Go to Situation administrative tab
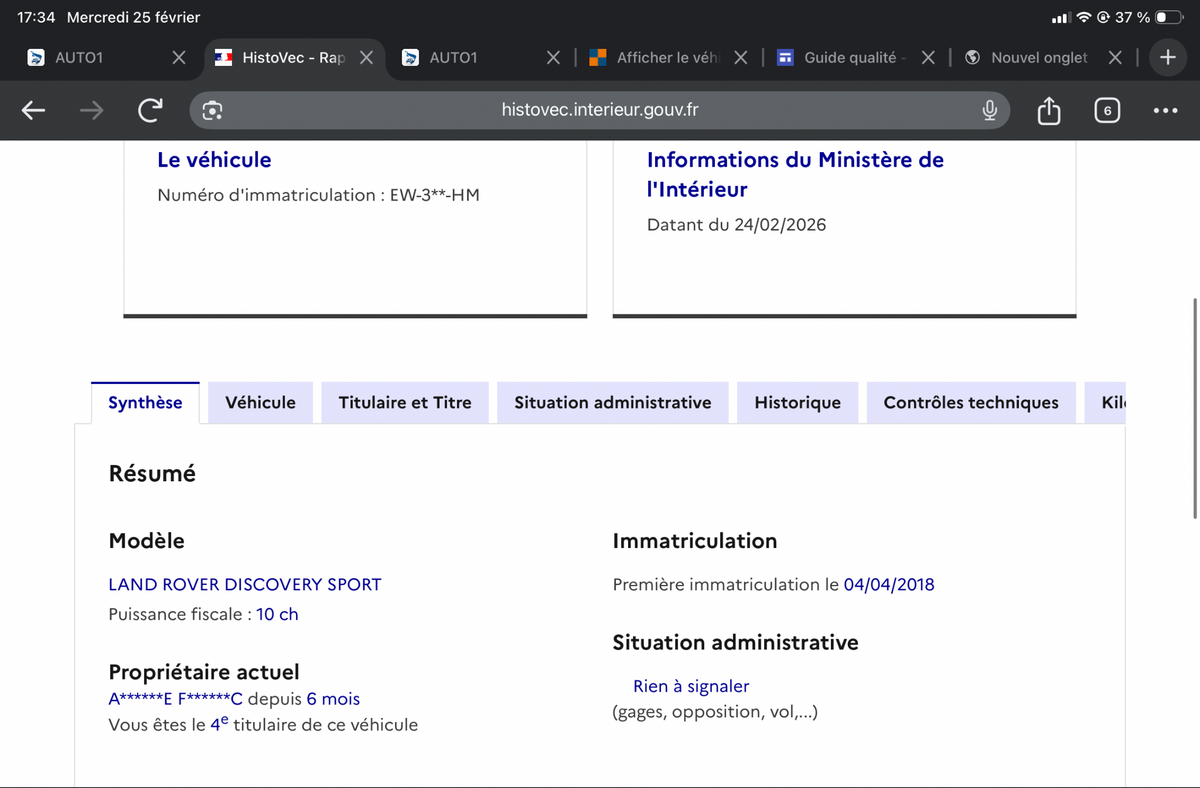The width and height of the screenshot is (1200, 788). 612,403
